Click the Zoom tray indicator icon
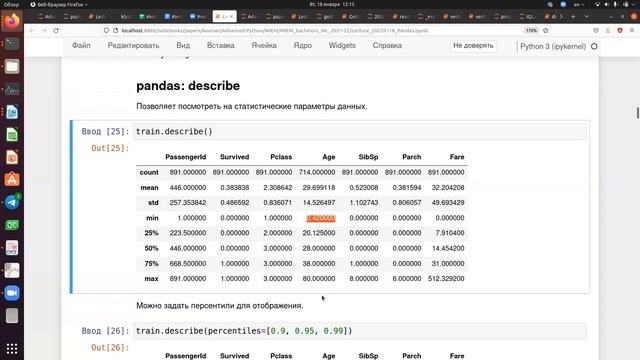640x360 pixels. pos(563,4)
